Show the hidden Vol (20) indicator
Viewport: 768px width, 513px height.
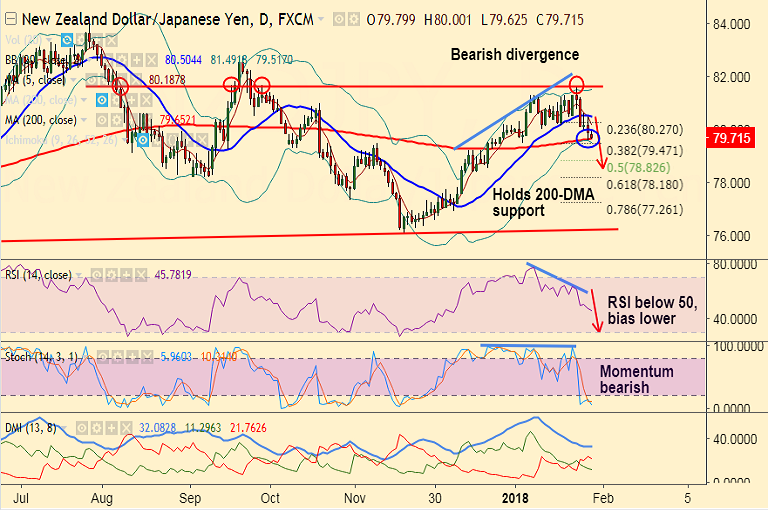[67, 40]
